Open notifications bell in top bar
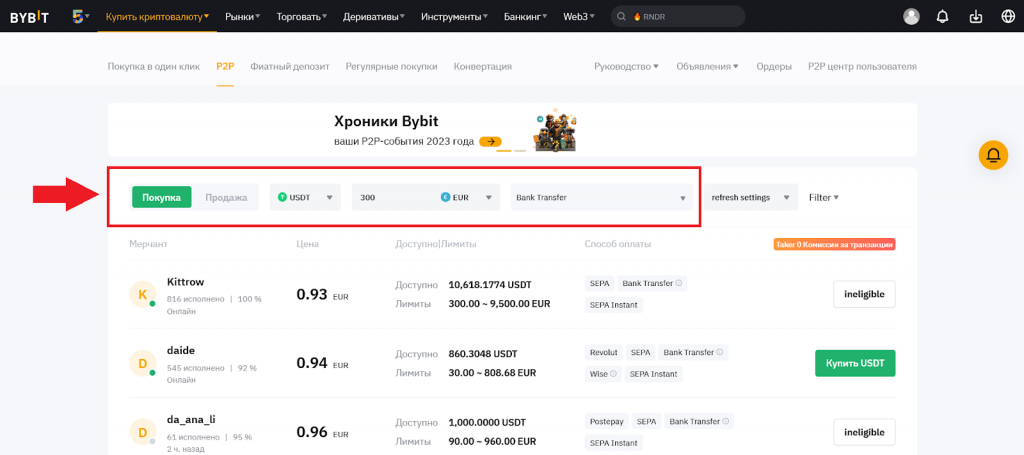The width and height of the screenshot is (1024, 455). 942,17
